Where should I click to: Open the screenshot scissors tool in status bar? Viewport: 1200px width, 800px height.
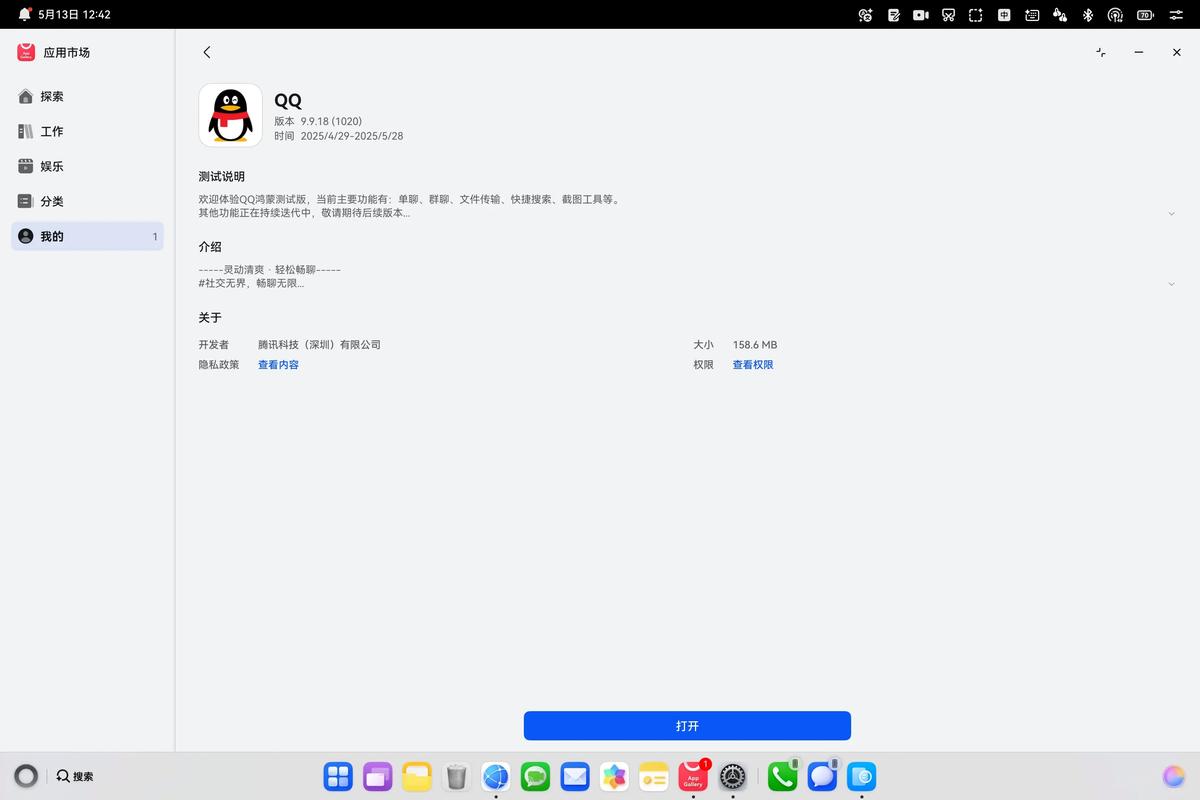click(x=948, y=15)
